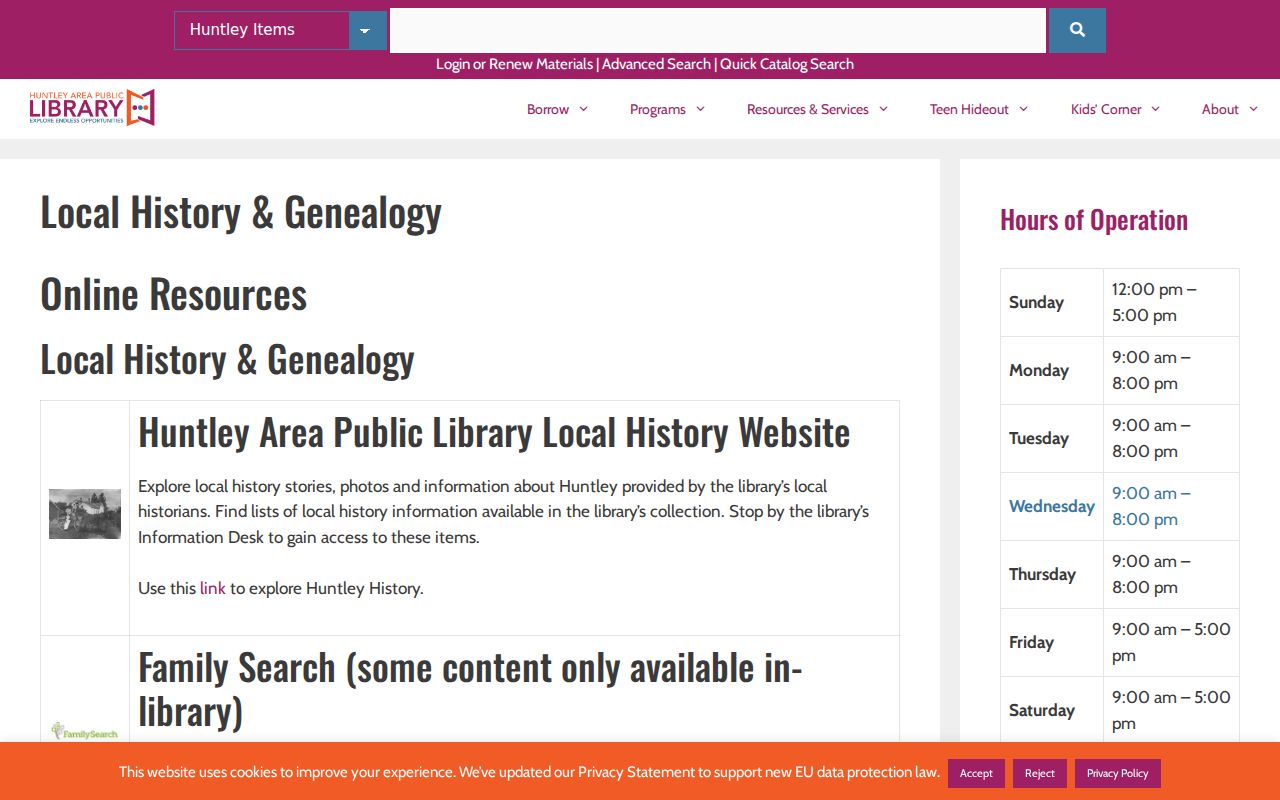
Task: Click the chevron next to Borrow
Action: click(x=584, y=109)
